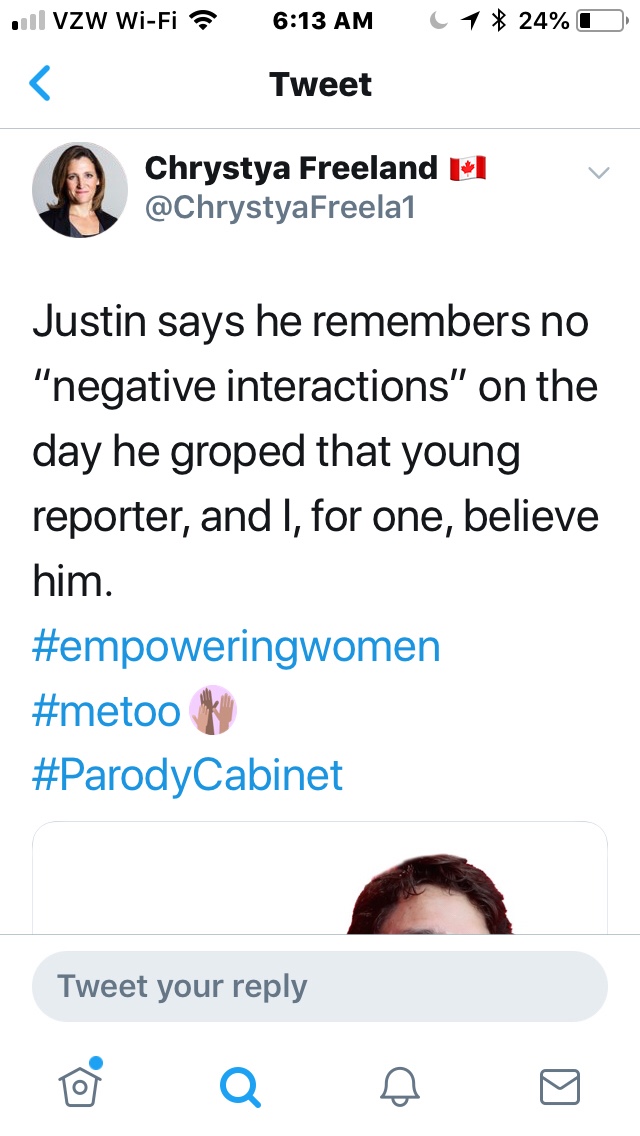Tap the Tweet your reply field
This screenshot has height=1136, width=640.
320,986
